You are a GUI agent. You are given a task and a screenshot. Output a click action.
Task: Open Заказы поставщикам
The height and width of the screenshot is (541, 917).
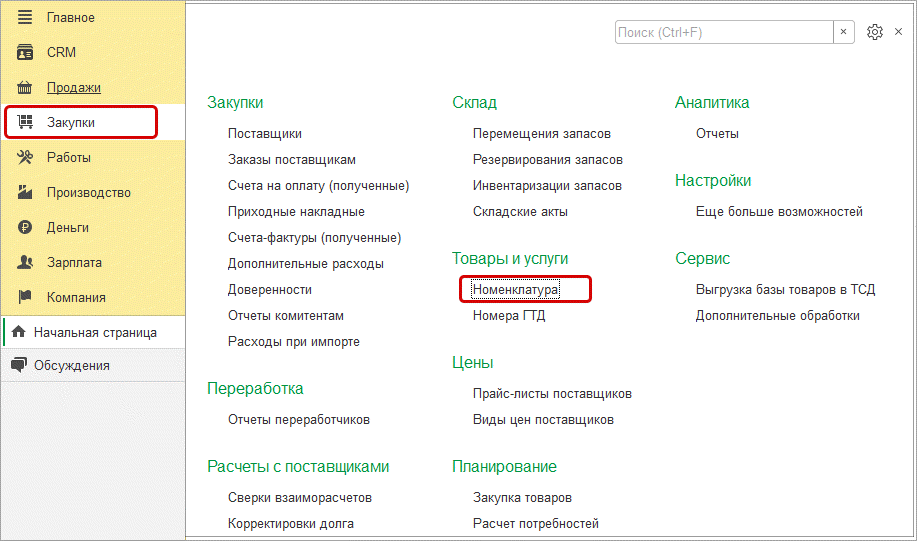pyautogui.click(x=292, y=160)
